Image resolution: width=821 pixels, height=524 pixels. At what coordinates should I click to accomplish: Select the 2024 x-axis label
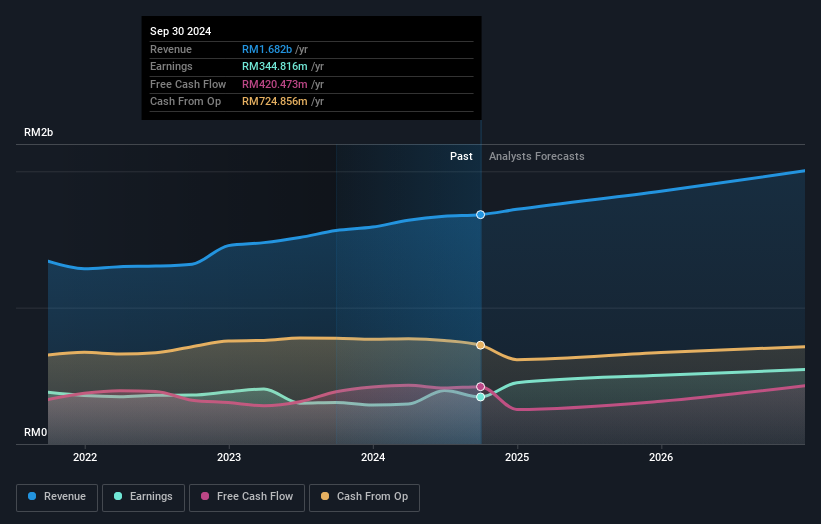(x=373, y=457)
